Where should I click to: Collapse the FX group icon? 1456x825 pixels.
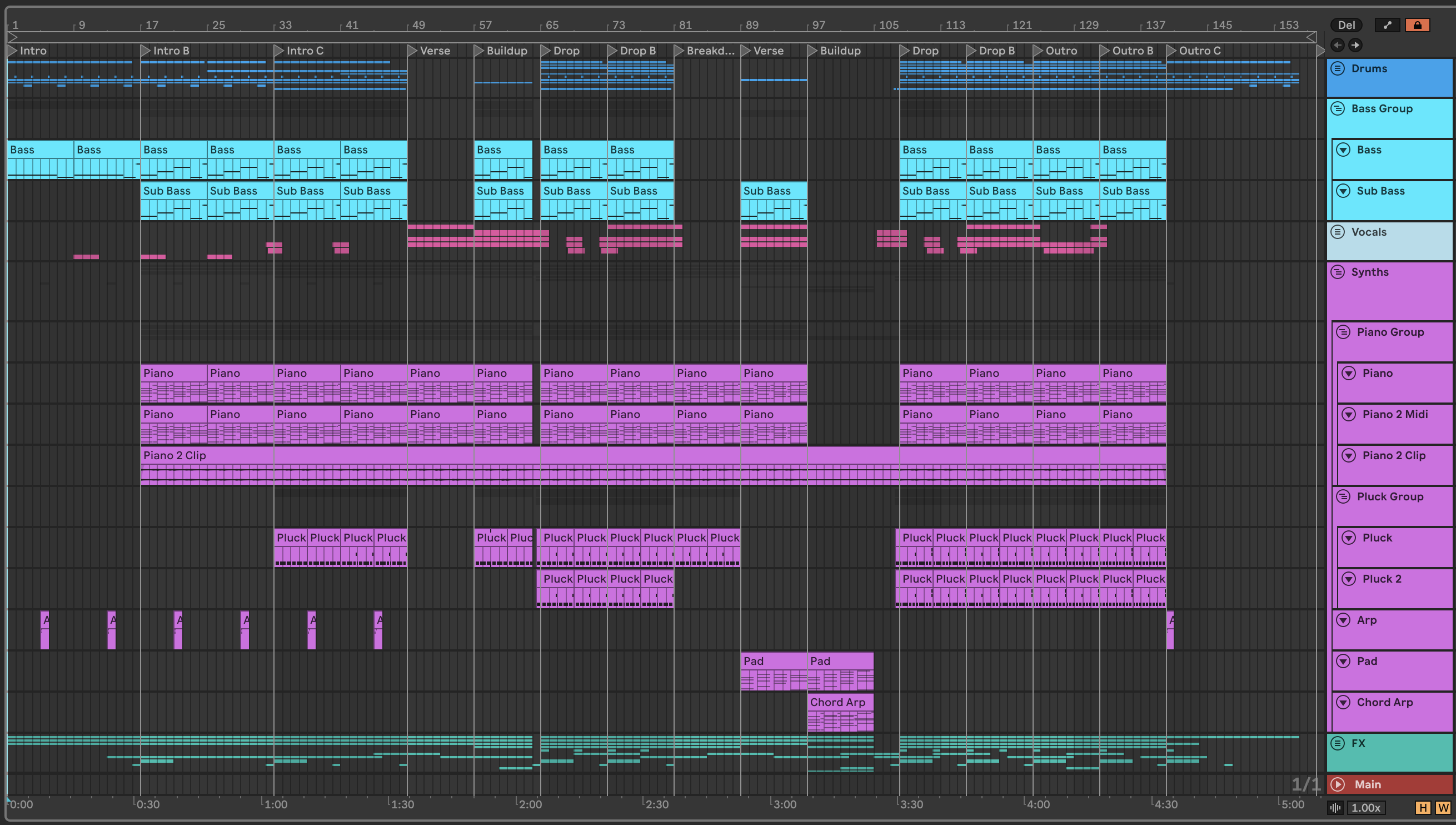(1338, 743)
